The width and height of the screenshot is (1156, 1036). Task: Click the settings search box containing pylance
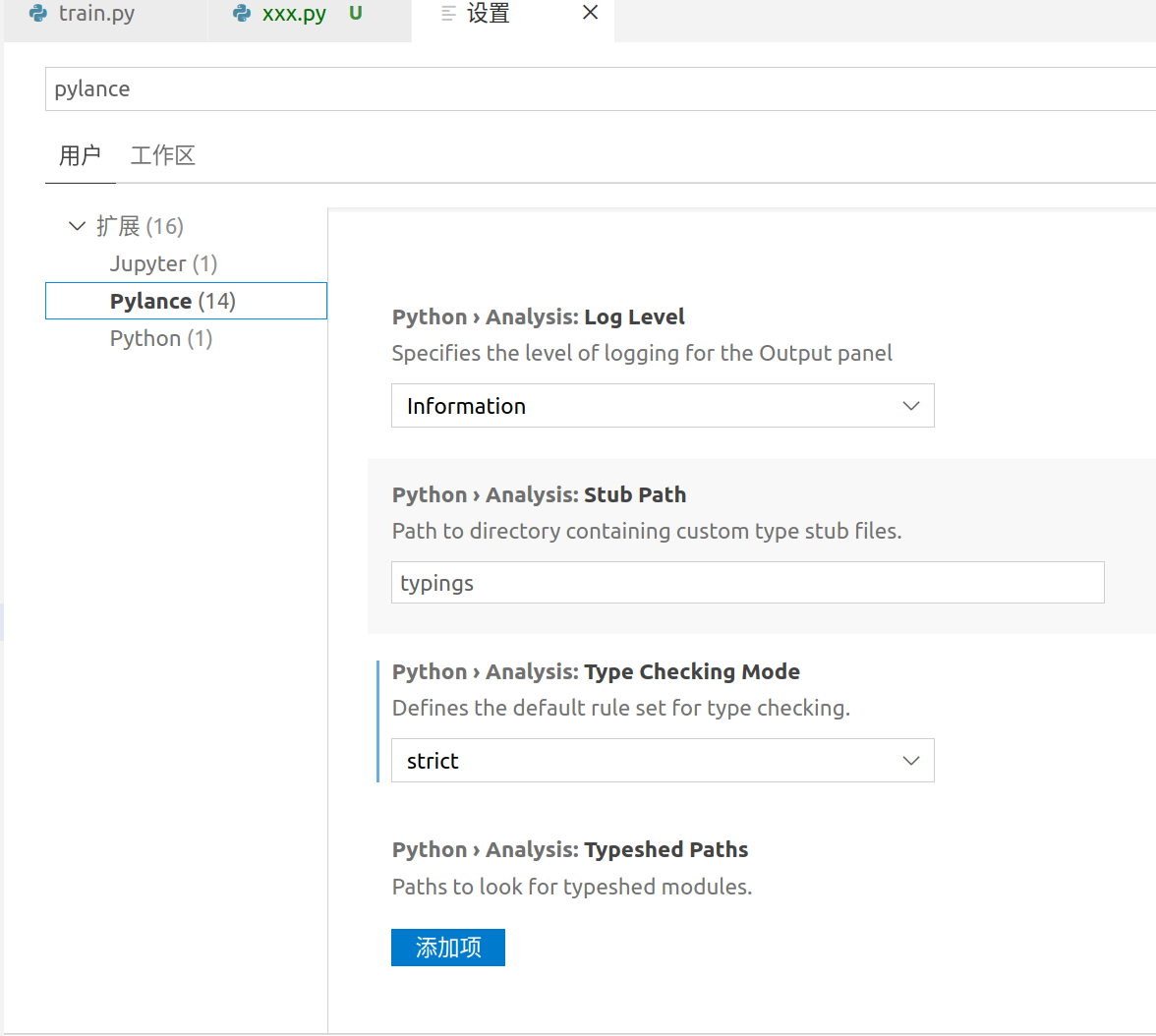tap(590, 89)
